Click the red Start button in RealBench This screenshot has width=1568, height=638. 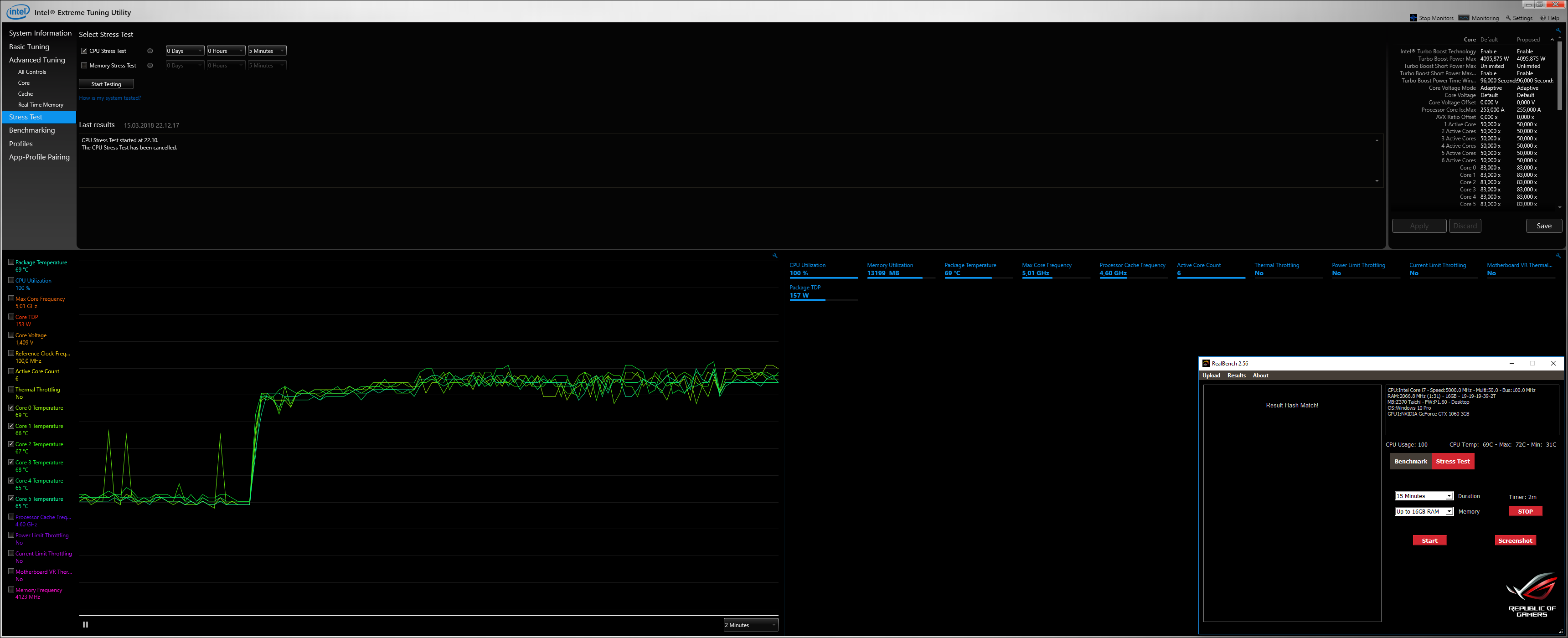coord(1429,540)
